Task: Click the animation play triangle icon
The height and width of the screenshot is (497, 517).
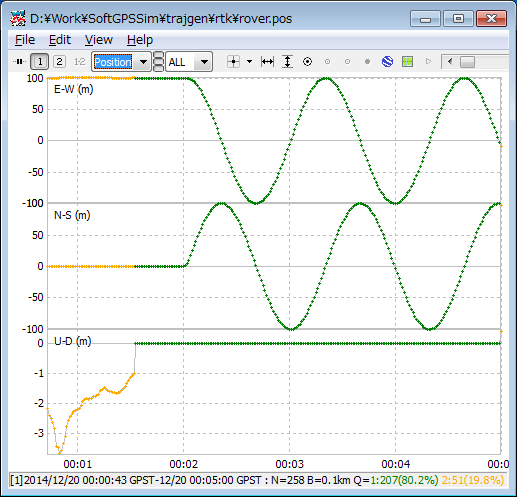Action: [428, 62]
